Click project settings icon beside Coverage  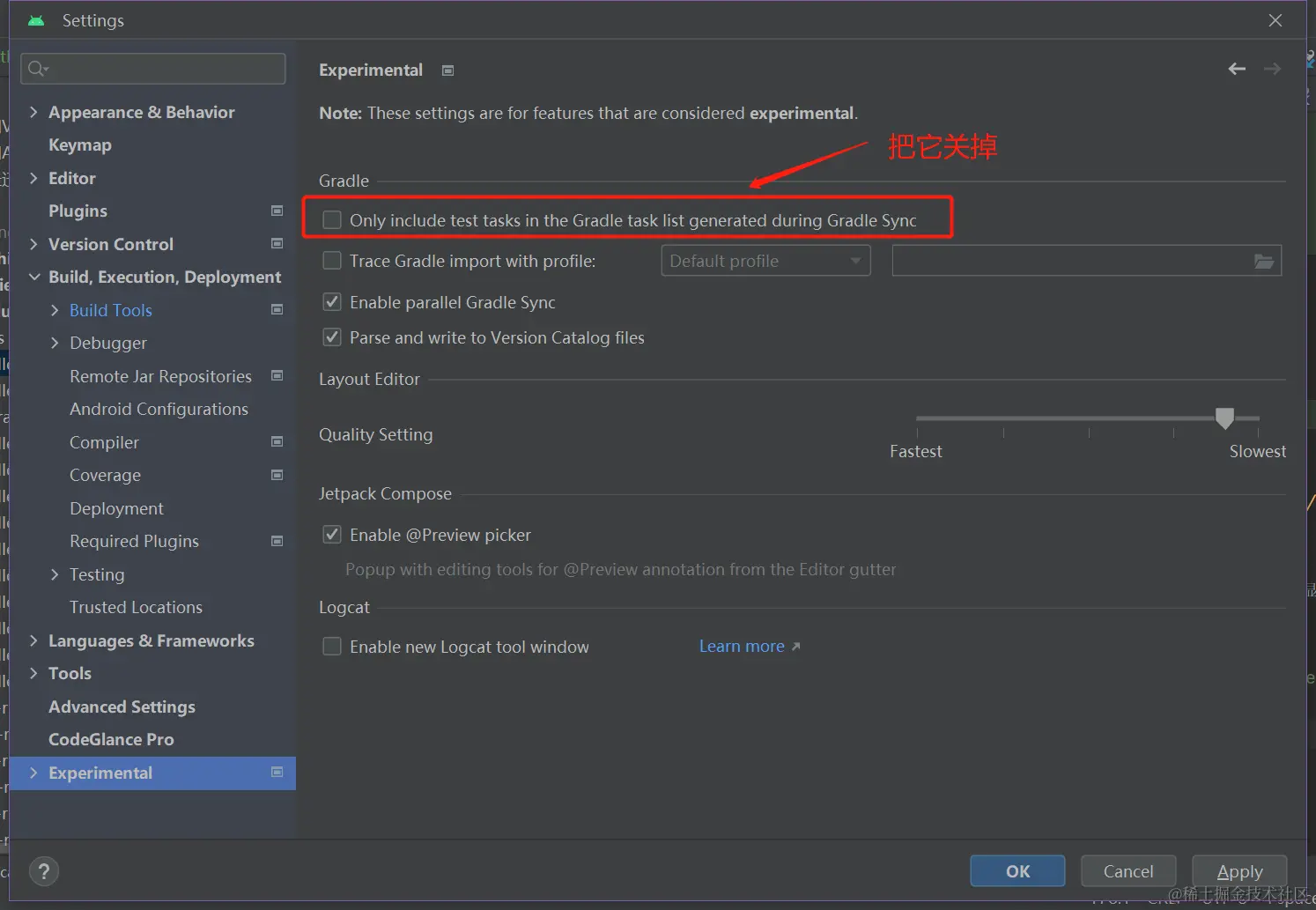pyautogui.click(x=277, y=475)
